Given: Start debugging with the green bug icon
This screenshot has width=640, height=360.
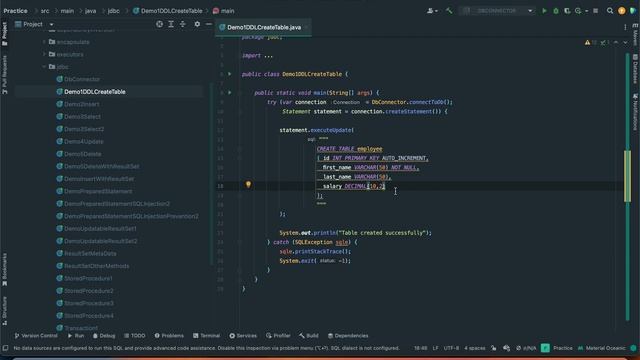Looking at the screenshot, I should click(x=556, y=11).
